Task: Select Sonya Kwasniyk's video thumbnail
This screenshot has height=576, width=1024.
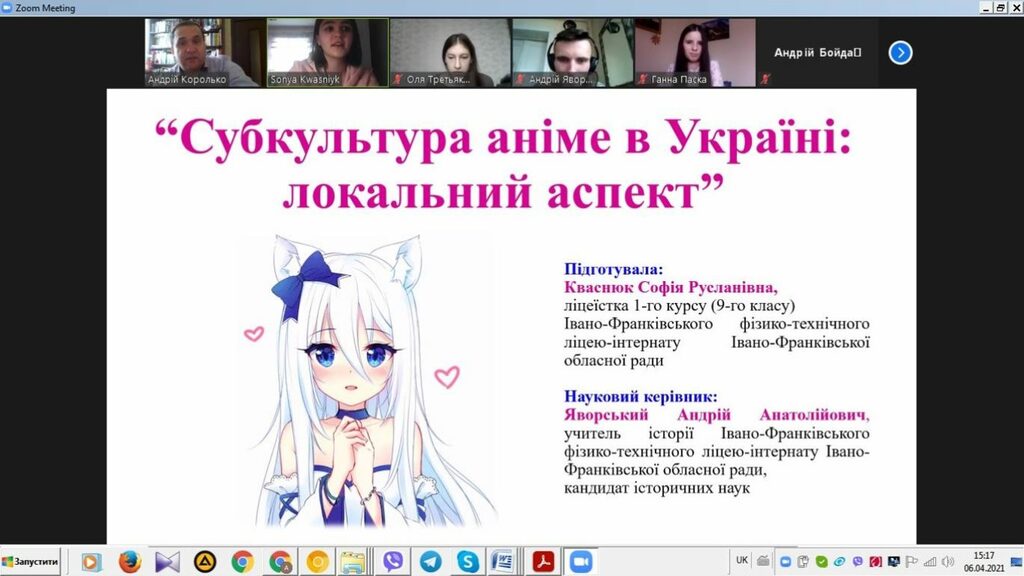Action: 327,52
